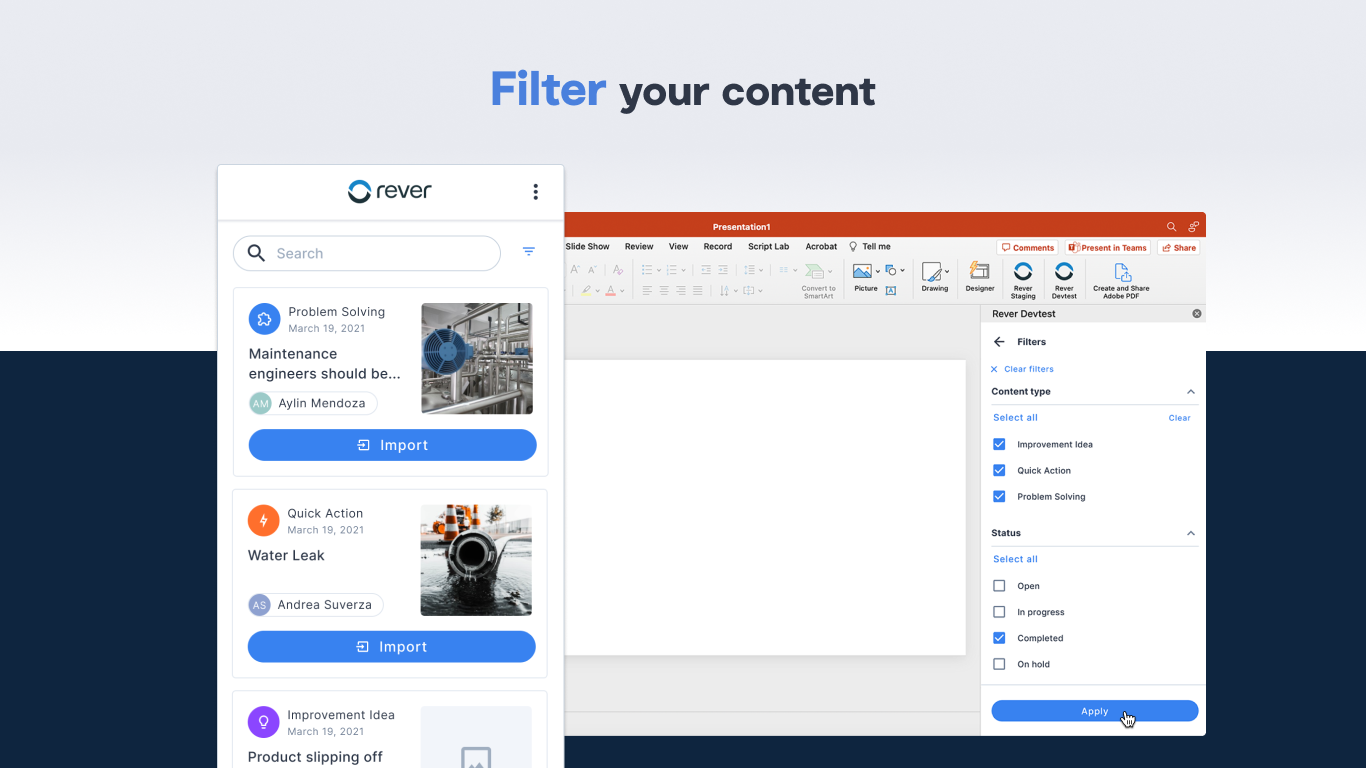
Task: Click the purple Improvement Idea lightbulb icon
Action: 263,722
